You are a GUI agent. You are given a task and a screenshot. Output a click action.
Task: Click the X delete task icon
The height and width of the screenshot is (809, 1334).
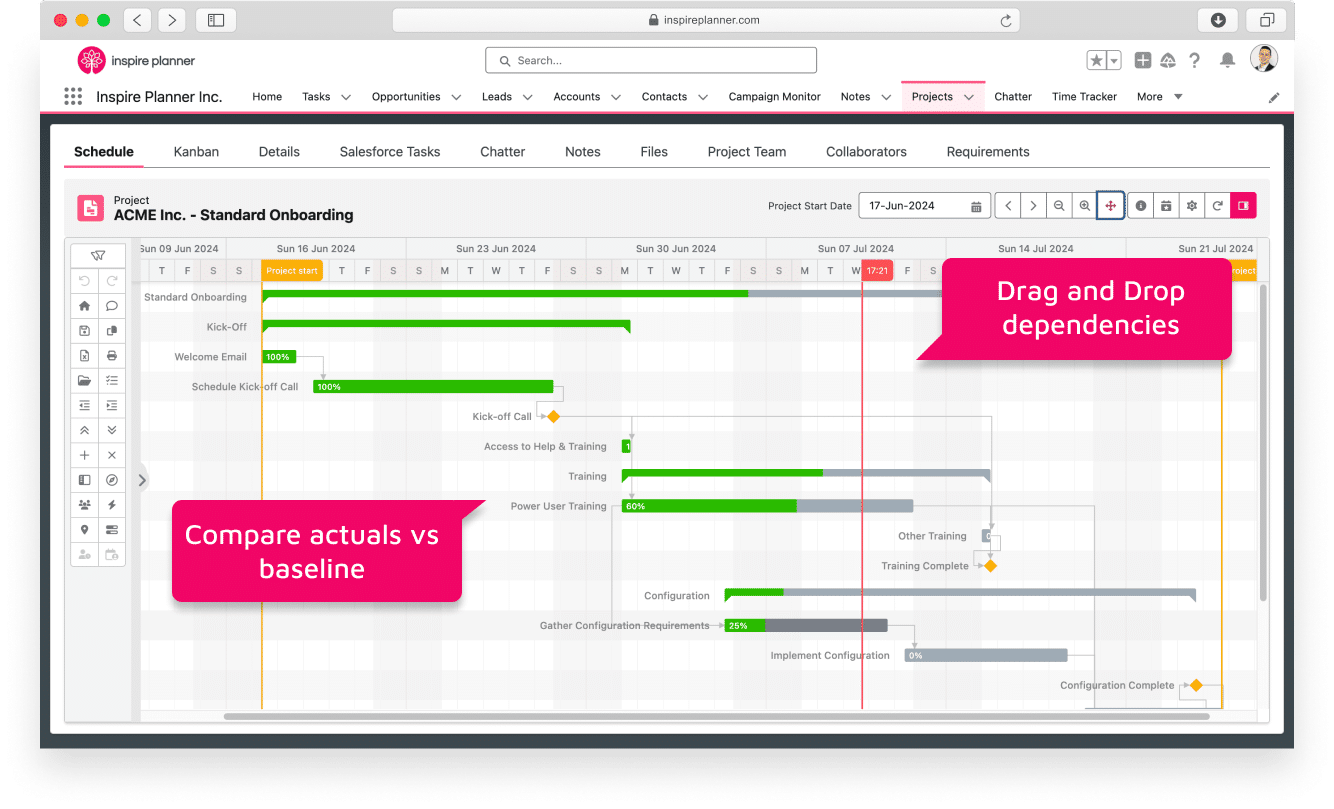pyautogui.click(x=112, y=455)
